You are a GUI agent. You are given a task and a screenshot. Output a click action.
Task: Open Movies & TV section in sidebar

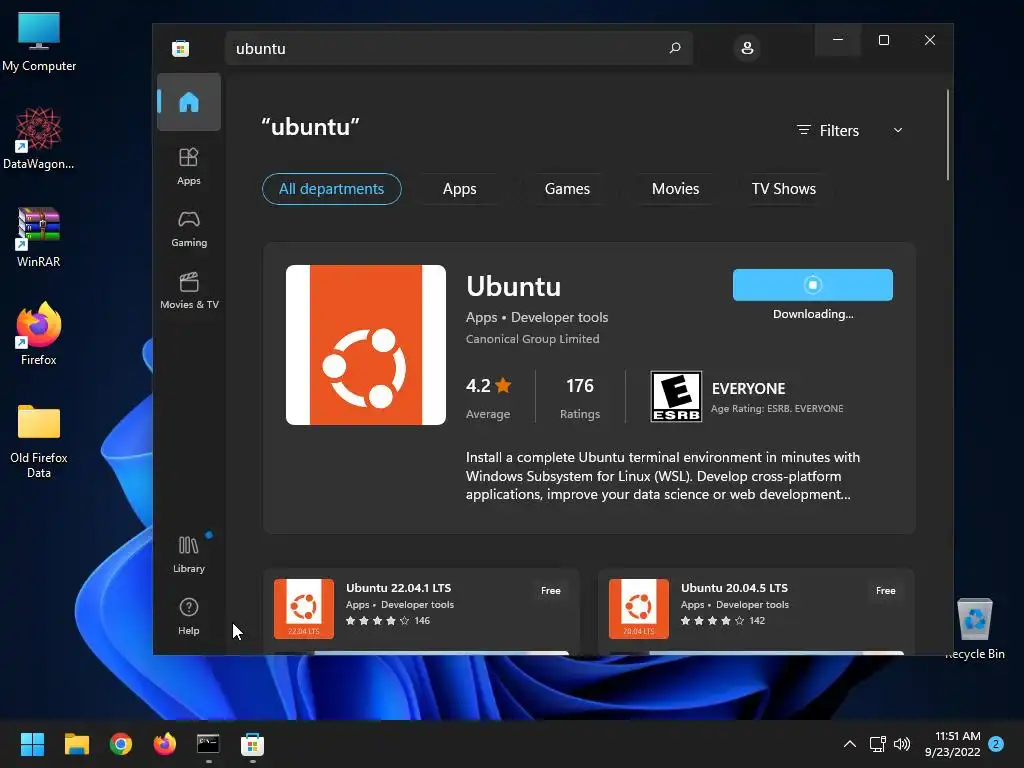(x=189, y=291)
